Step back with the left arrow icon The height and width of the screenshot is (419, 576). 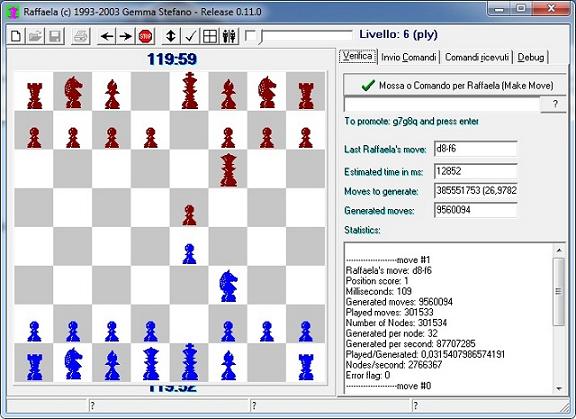107,36
